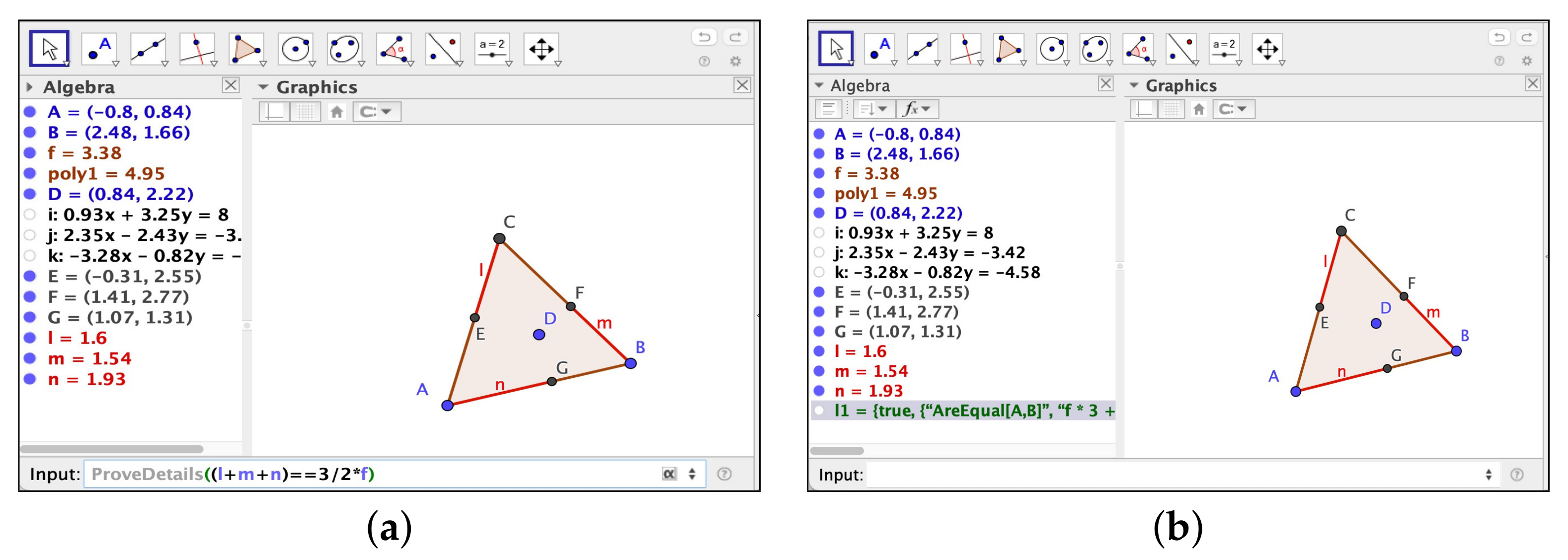The image size is (1568, 560).
Task: Hide point D by clicking its visibility circle
Action: pyautogui.click(x=29, y=195)
